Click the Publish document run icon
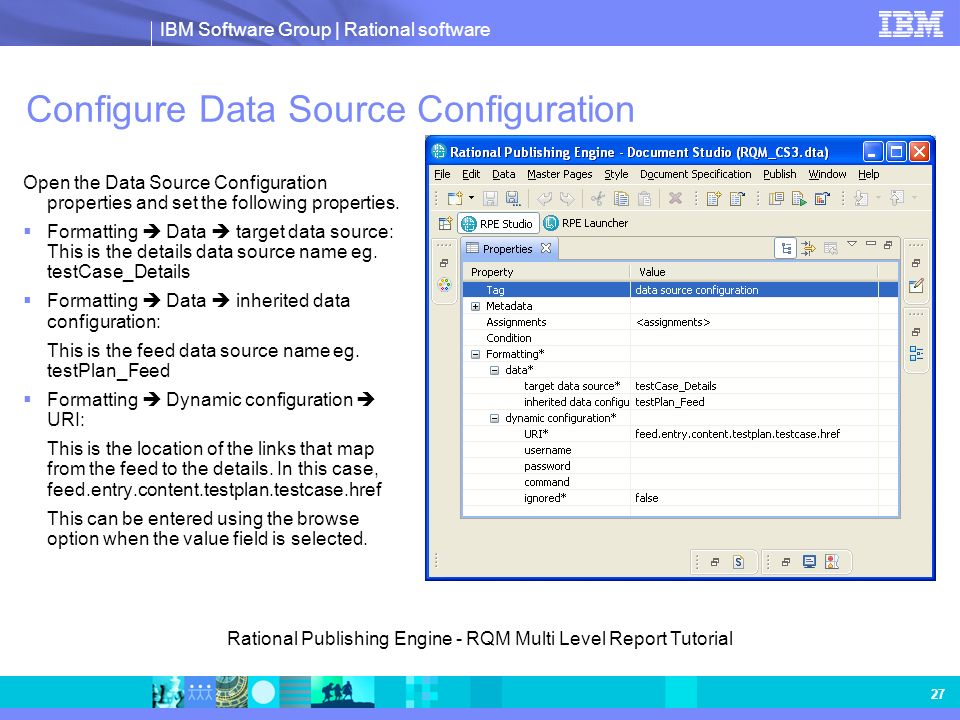Screen dimensions: 960x720 (x=799, y=198)
